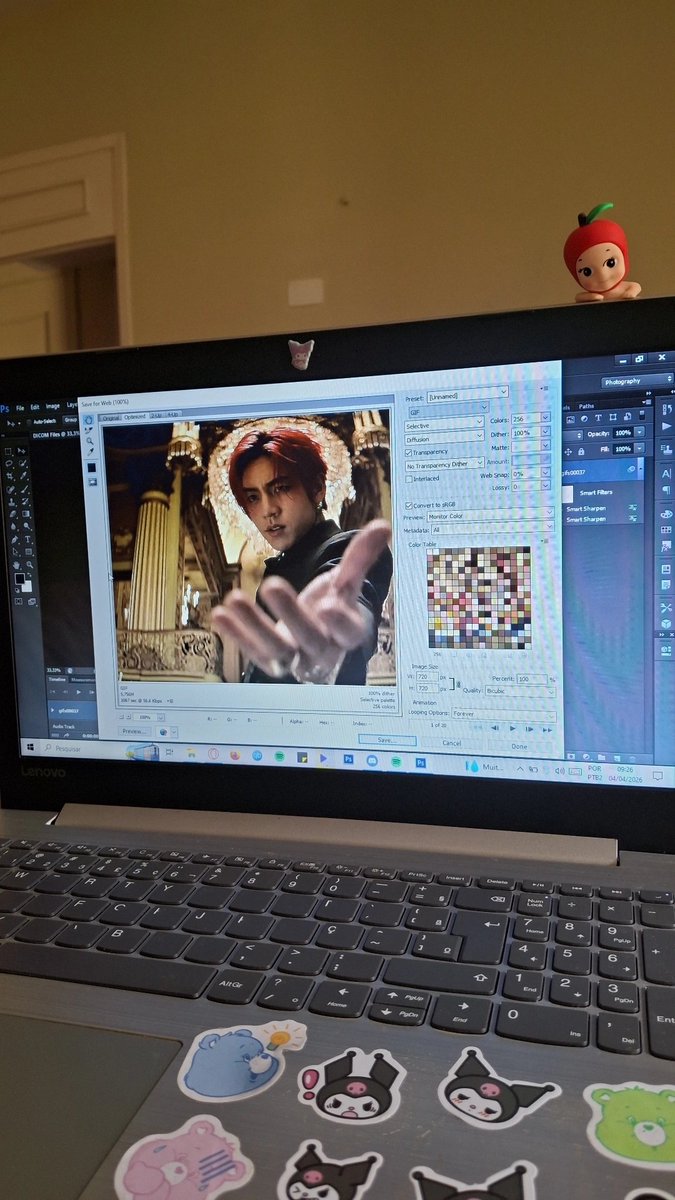Go to previous animation frame
Viewport: 675px width, 1200px height.
(x=496, y=728)
